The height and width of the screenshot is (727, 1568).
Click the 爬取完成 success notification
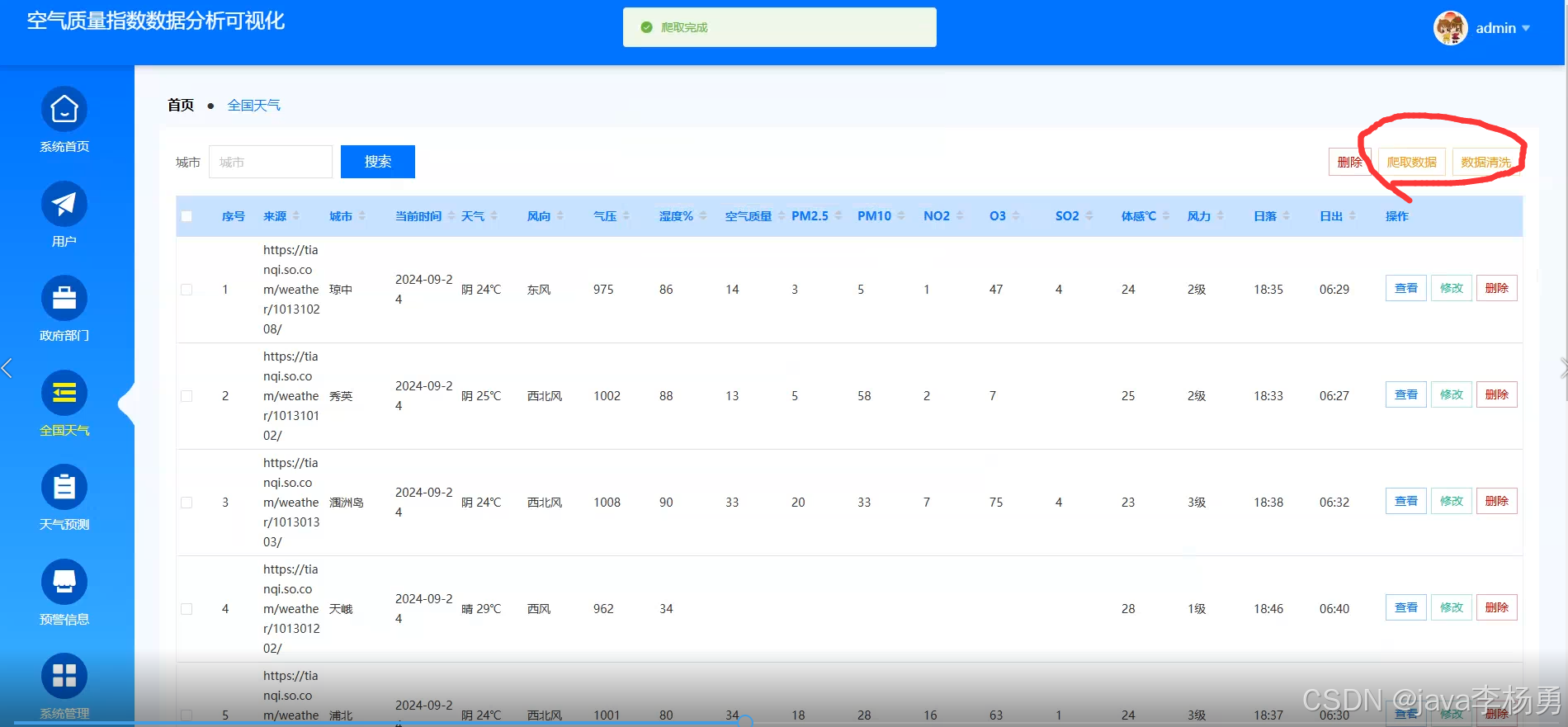coord(779,27)
